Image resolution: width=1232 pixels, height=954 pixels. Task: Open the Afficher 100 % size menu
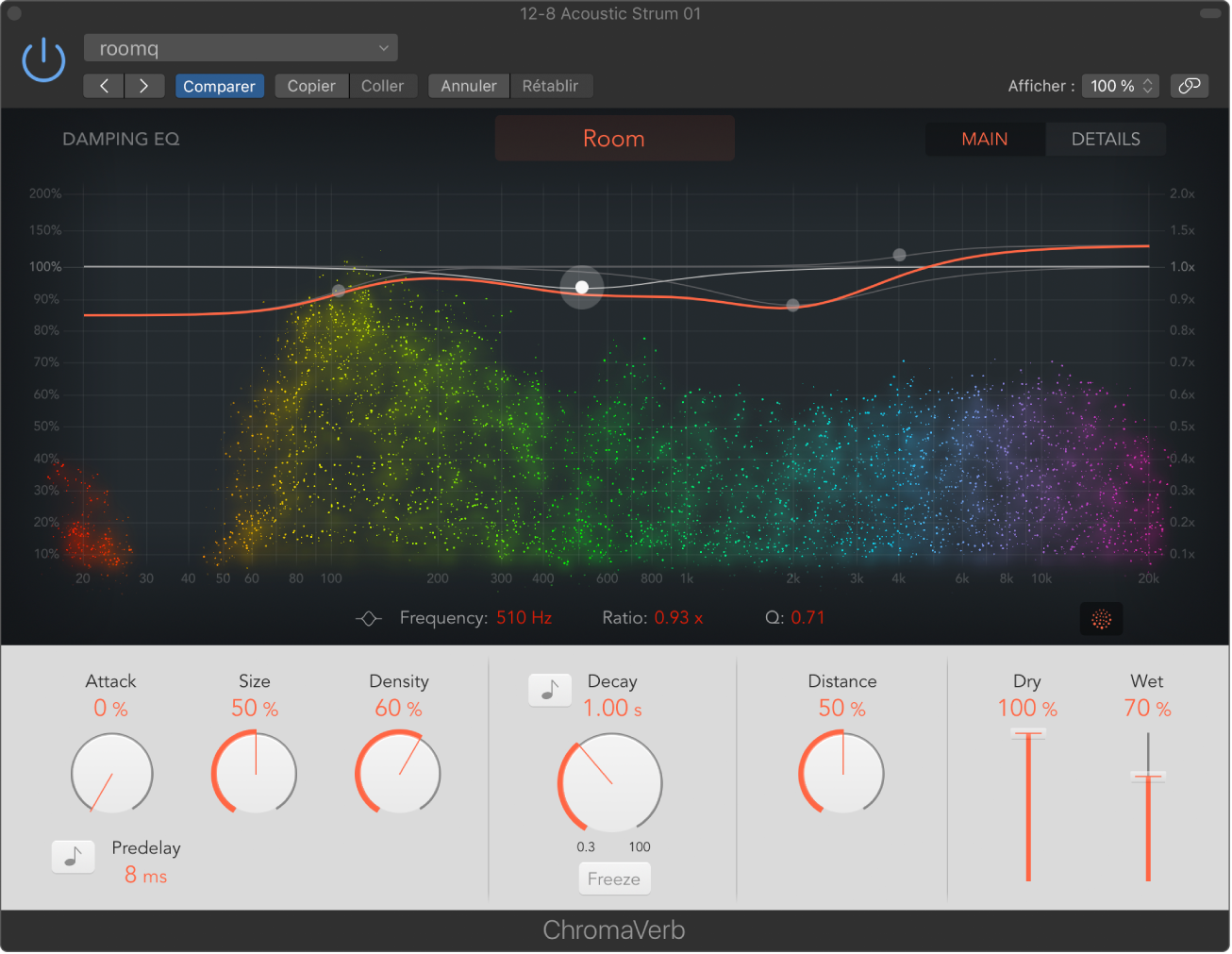click(x=1121, y=86)
